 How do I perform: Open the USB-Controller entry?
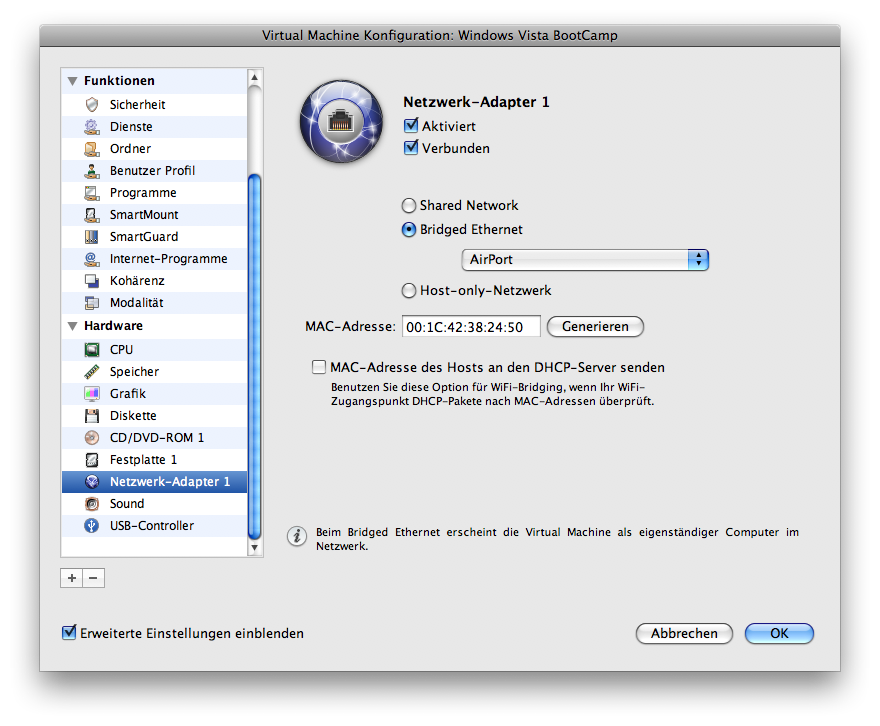click(154, 526)
